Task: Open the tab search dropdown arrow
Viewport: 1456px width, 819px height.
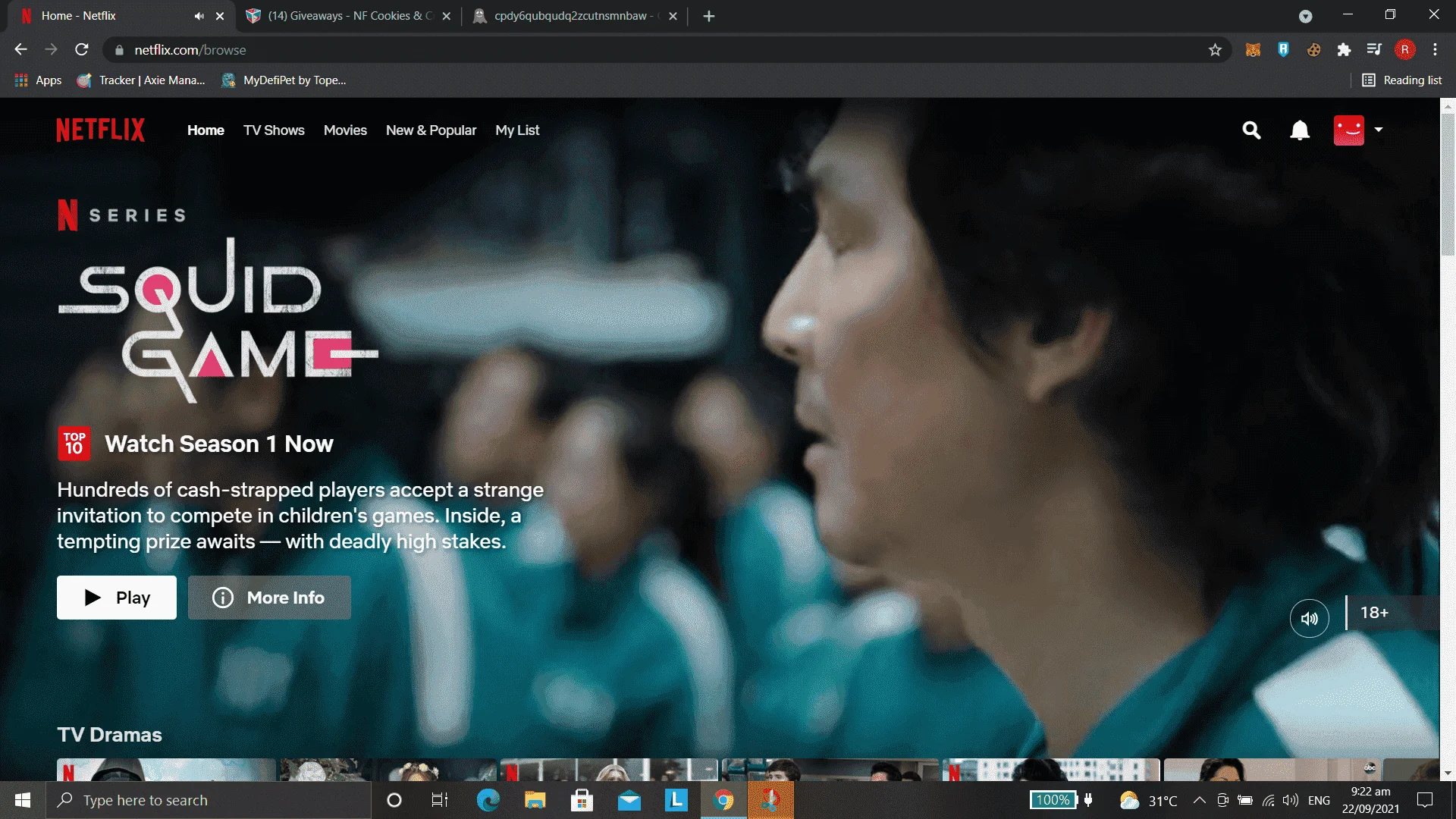Action: [x=1305, y=16]
